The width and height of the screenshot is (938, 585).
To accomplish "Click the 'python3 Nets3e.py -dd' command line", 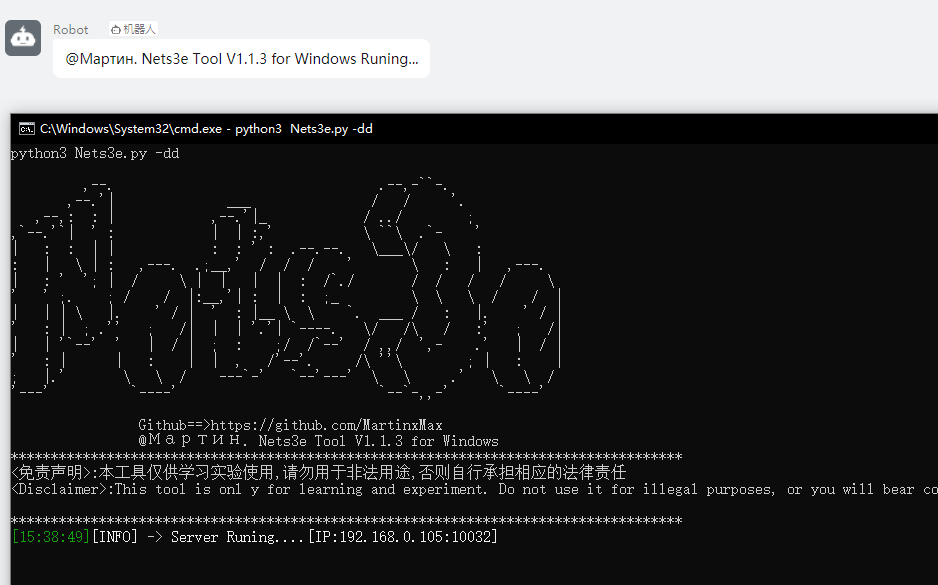I will click(95, 153).
